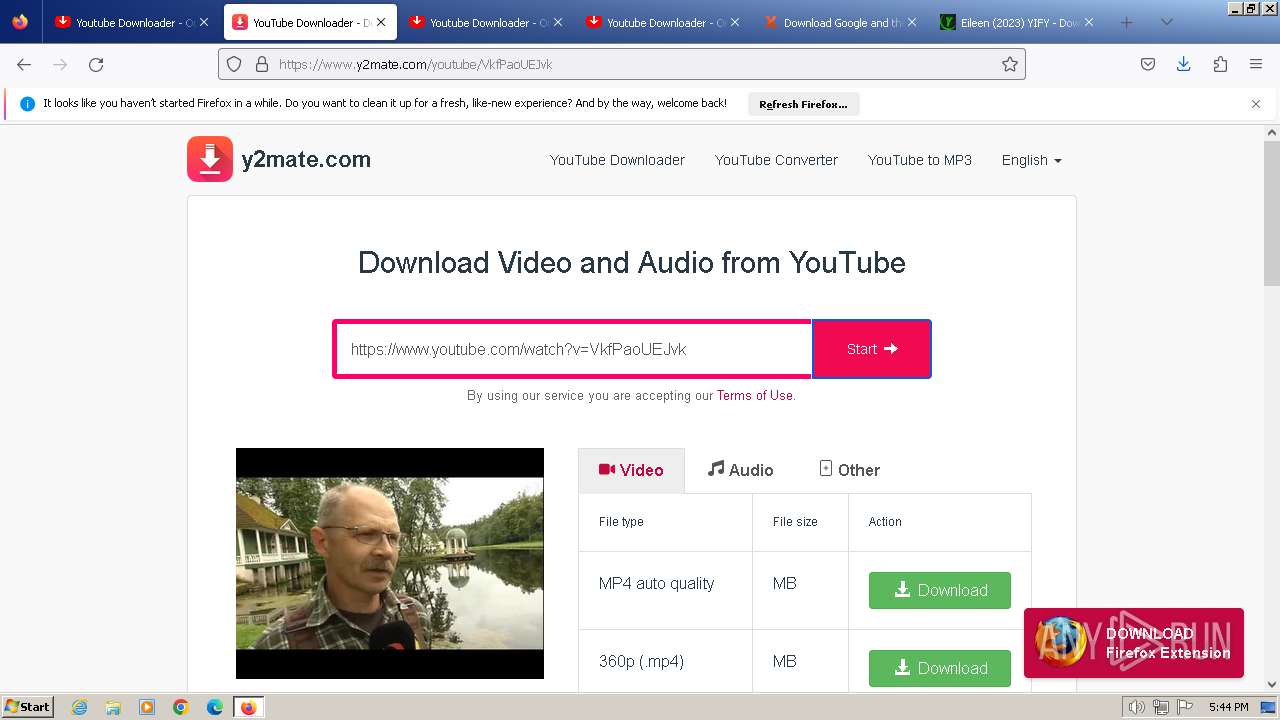Launch Chrome from the taskbar
1280x720 pixels.
181,707
